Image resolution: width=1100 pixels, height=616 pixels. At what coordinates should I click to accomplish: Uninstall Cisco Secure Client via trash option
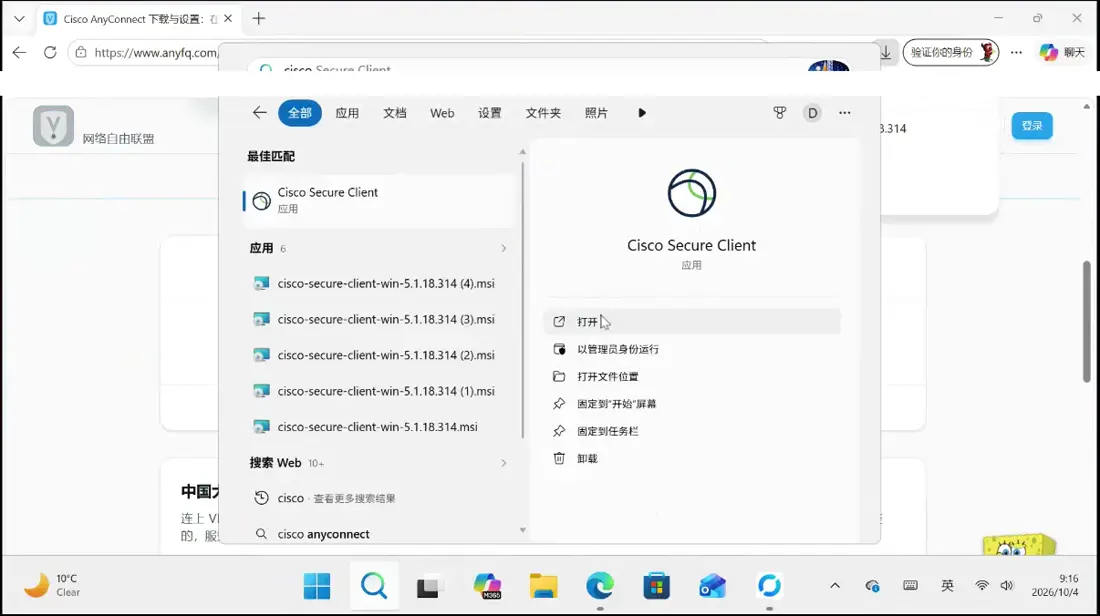(692, 458)
